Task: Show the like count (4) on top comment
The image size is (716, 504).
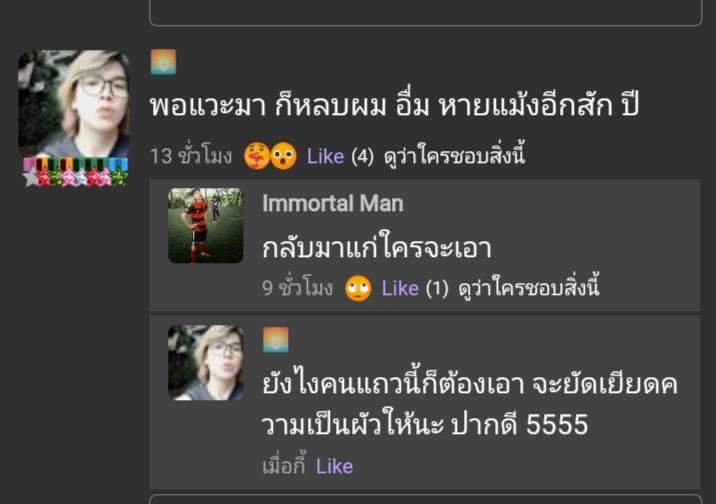Action: pos(363,156)
